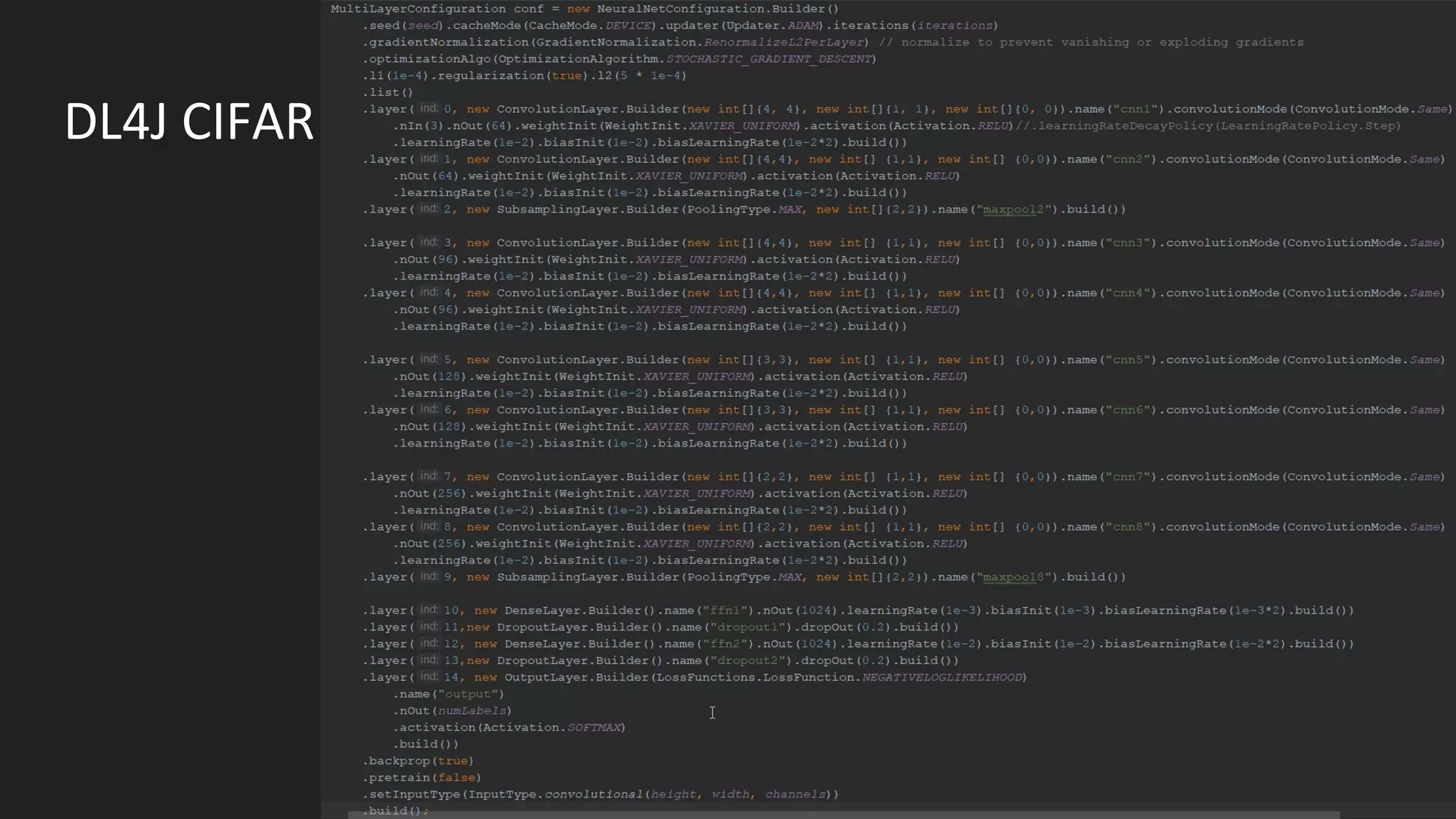
Task: Click the ind: hint of layer 0
Action: pyautogui.click(x=429, y=109)
